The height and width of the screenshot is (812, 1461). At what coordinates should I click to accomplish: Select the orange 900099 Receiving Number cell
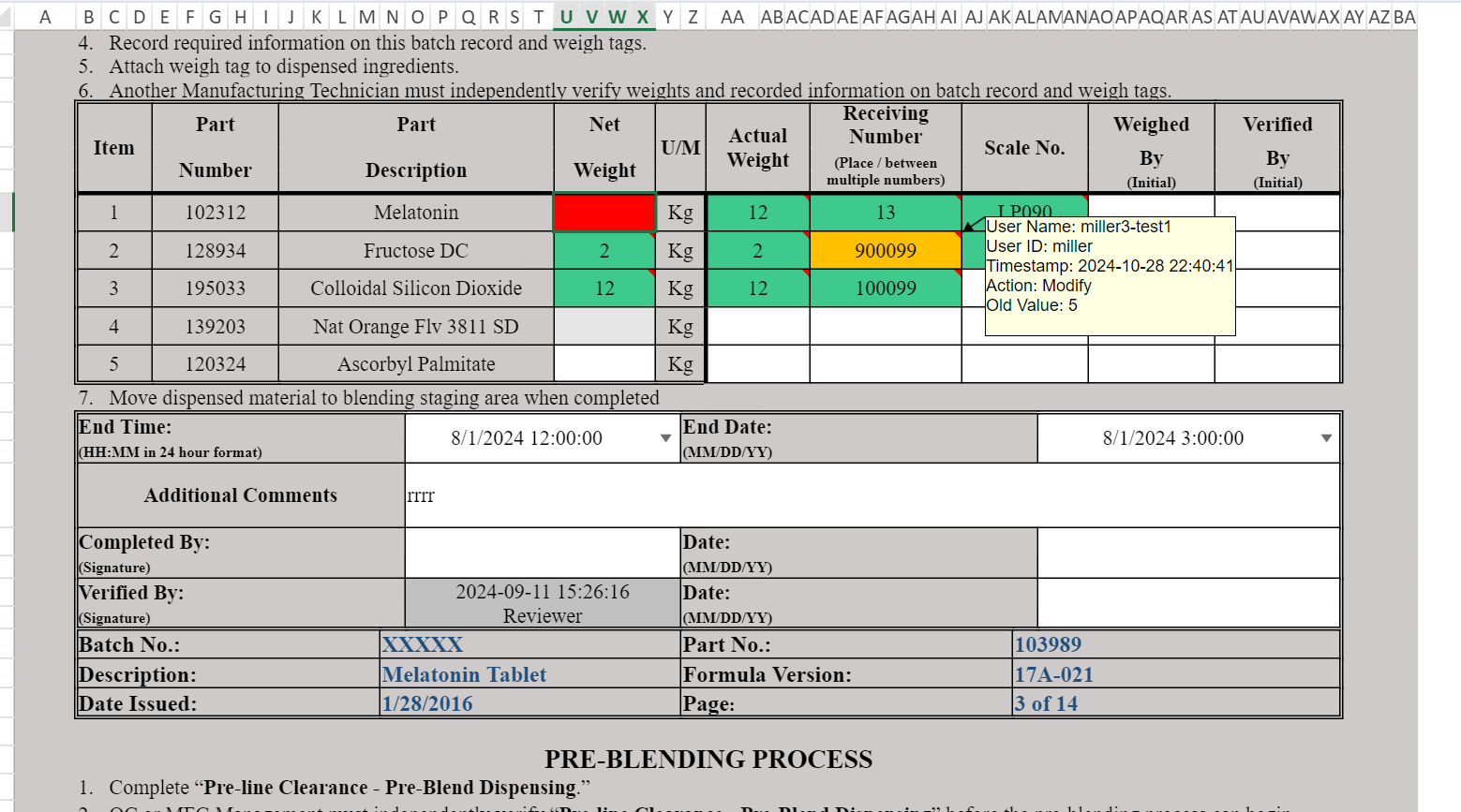[885, 251]
